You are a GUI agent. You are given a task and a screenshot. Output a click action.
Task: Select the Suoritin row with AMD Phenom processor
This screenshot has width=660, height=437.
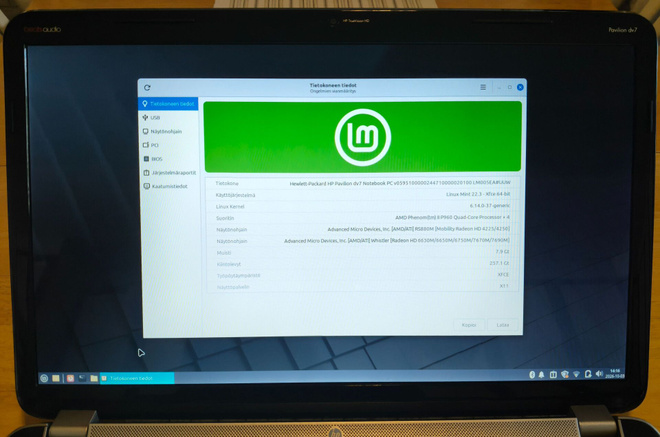pyautogui.click(x=362, y=218)
